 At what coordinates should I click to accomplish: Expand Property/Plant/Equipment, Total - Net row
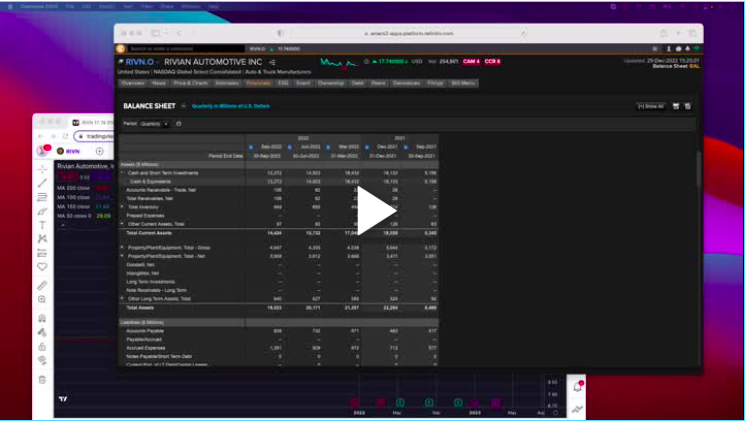122,256
